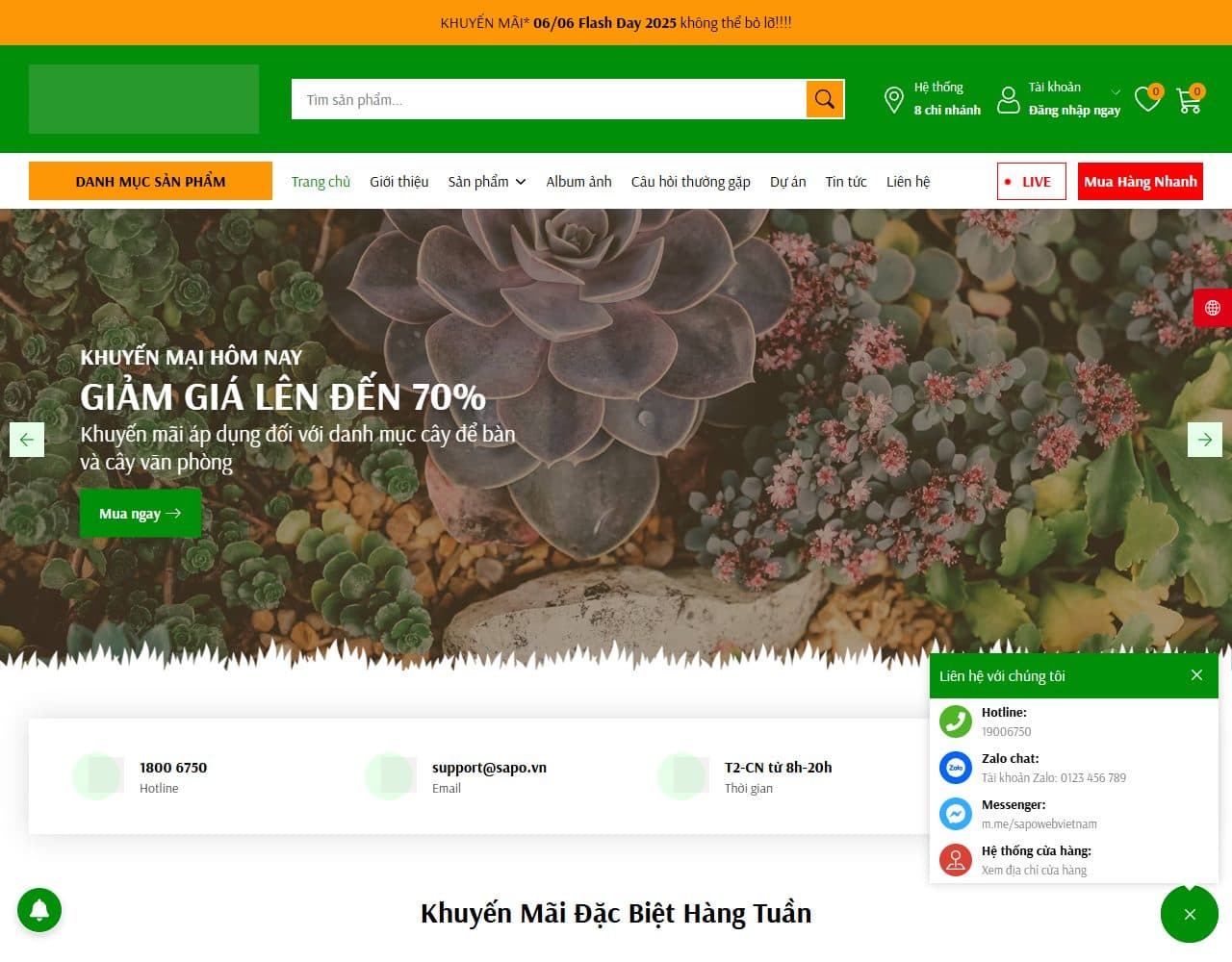Click the support@sapo.vn email text
The height and width of the screenshot is (962, 1232).
click(489, 768)
